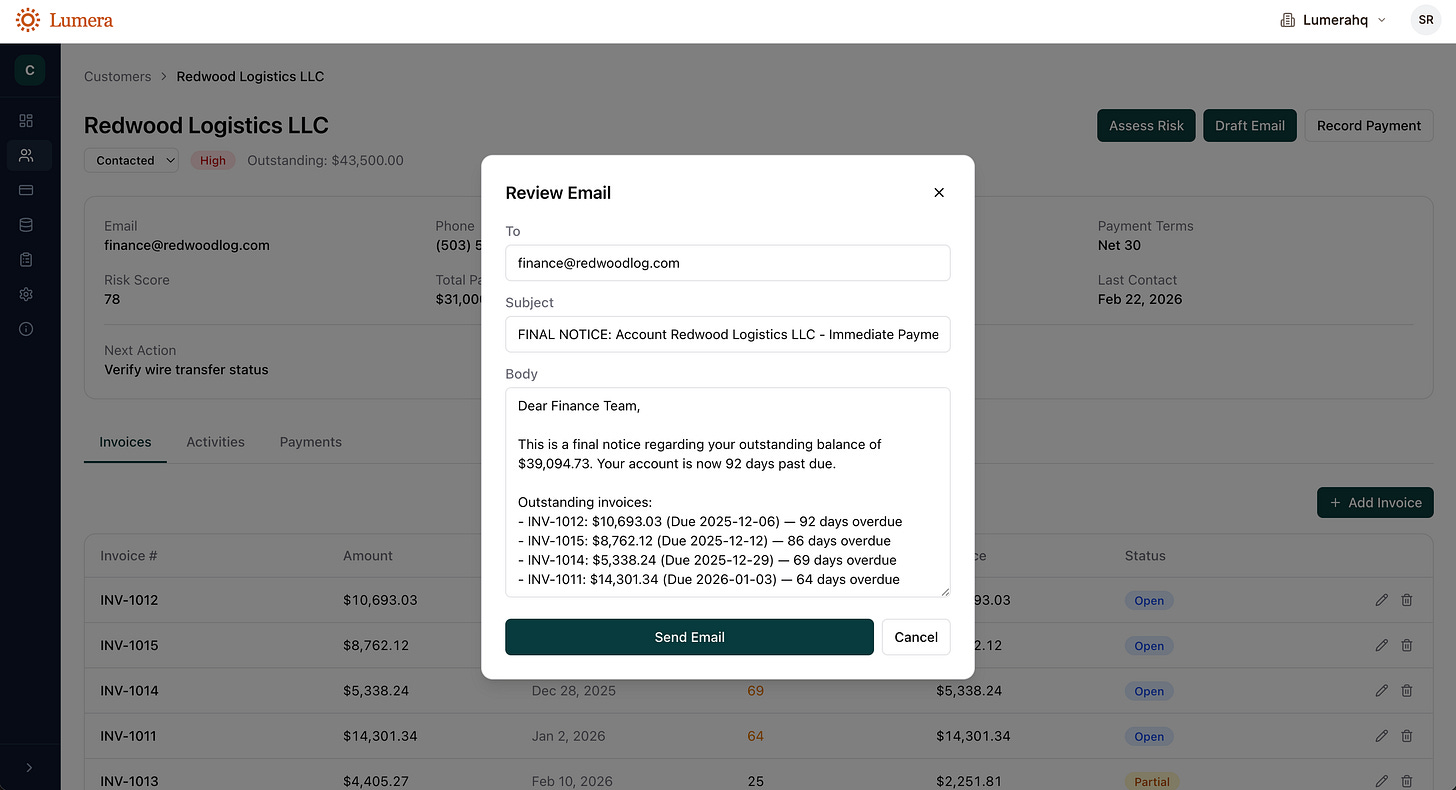Edit invoice INV-1014 pencil icon
The height and width of the screenshot is (790, 1456).
1382,691
